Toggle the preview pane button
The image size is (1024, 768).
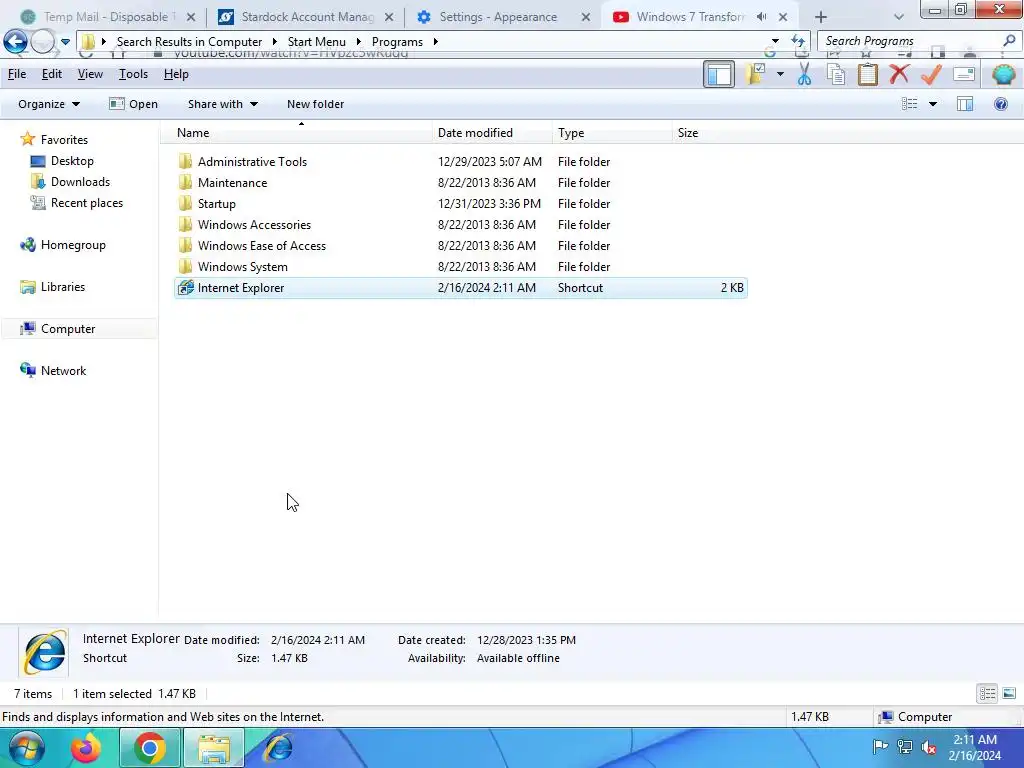[965, 104]
